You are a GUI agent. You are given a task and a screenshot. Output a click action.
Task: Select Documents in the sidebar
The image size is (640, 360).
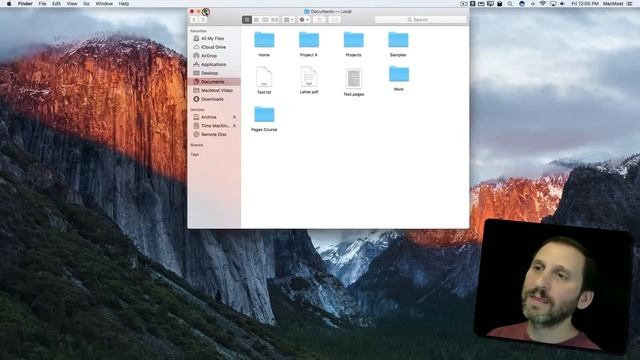tap(214, 82)
